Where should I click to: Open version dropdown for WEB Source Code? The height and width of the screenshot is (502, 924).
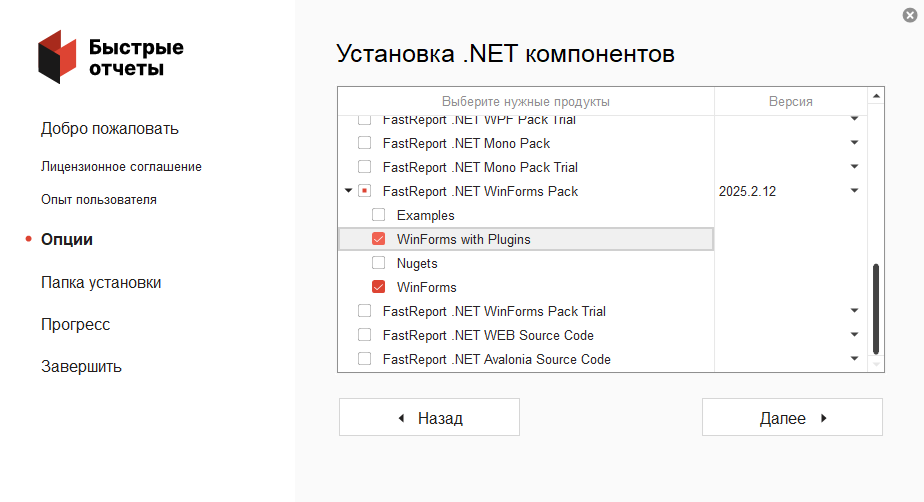[854, 335]
